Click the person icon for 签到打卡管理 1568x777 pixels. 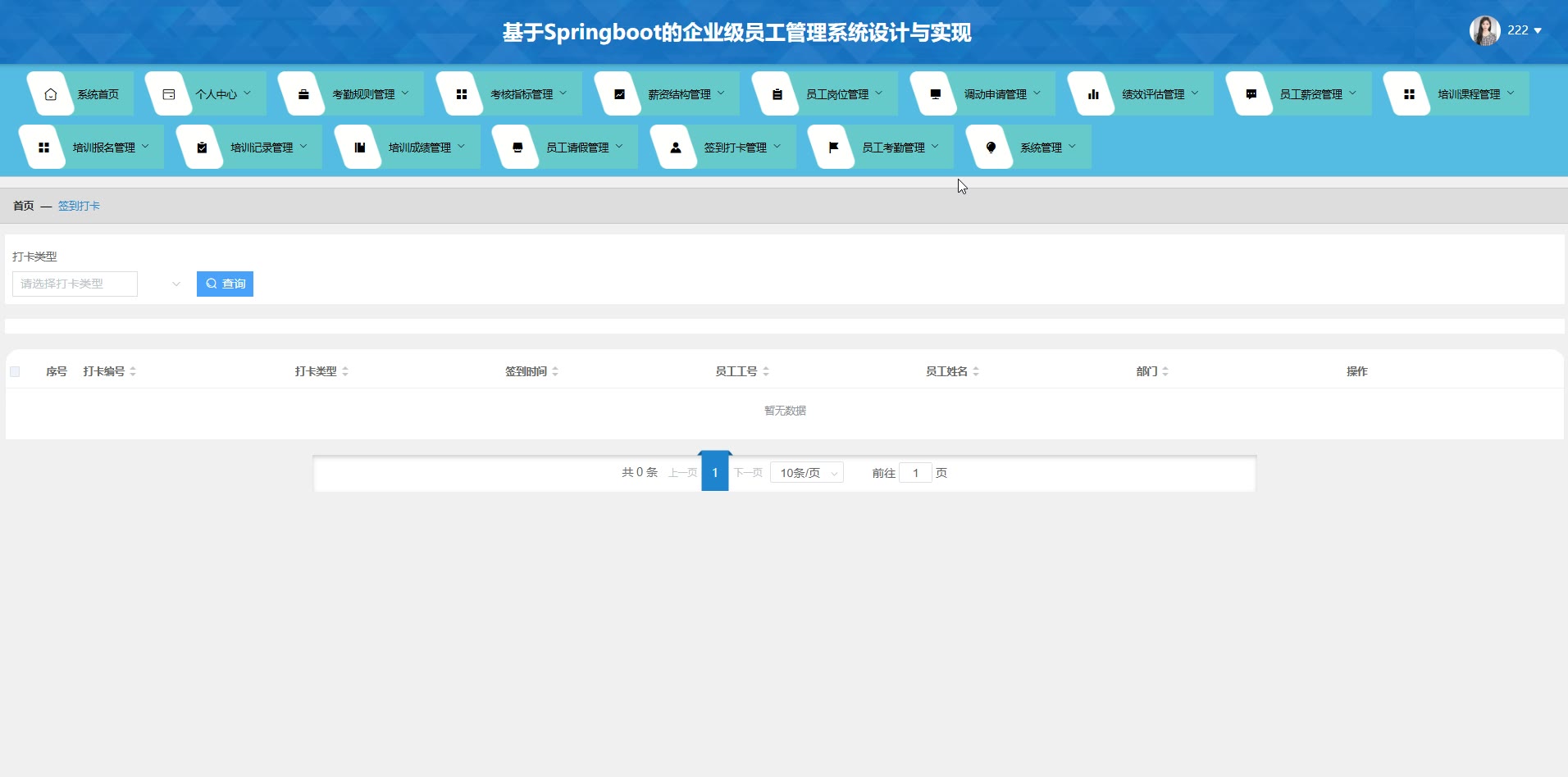675,148
